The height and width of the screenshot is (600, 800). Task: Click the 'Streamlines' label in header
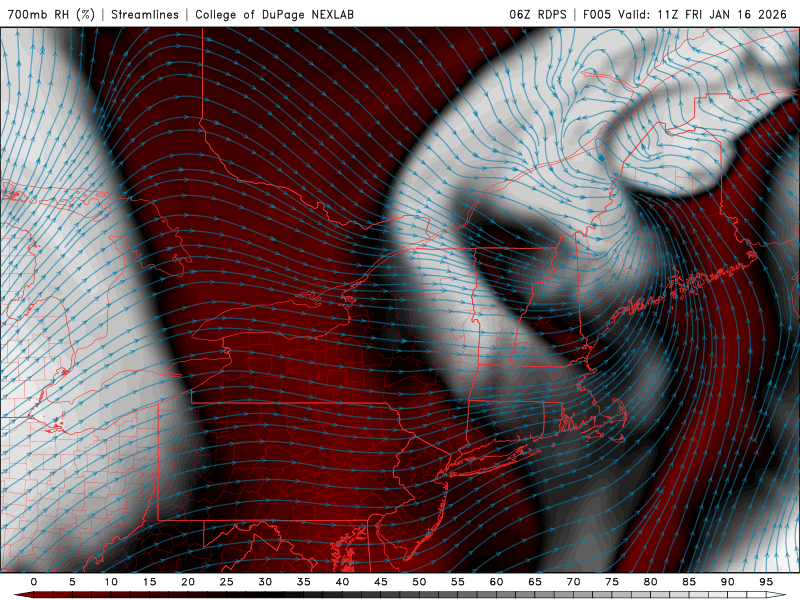tap(145, 14)
